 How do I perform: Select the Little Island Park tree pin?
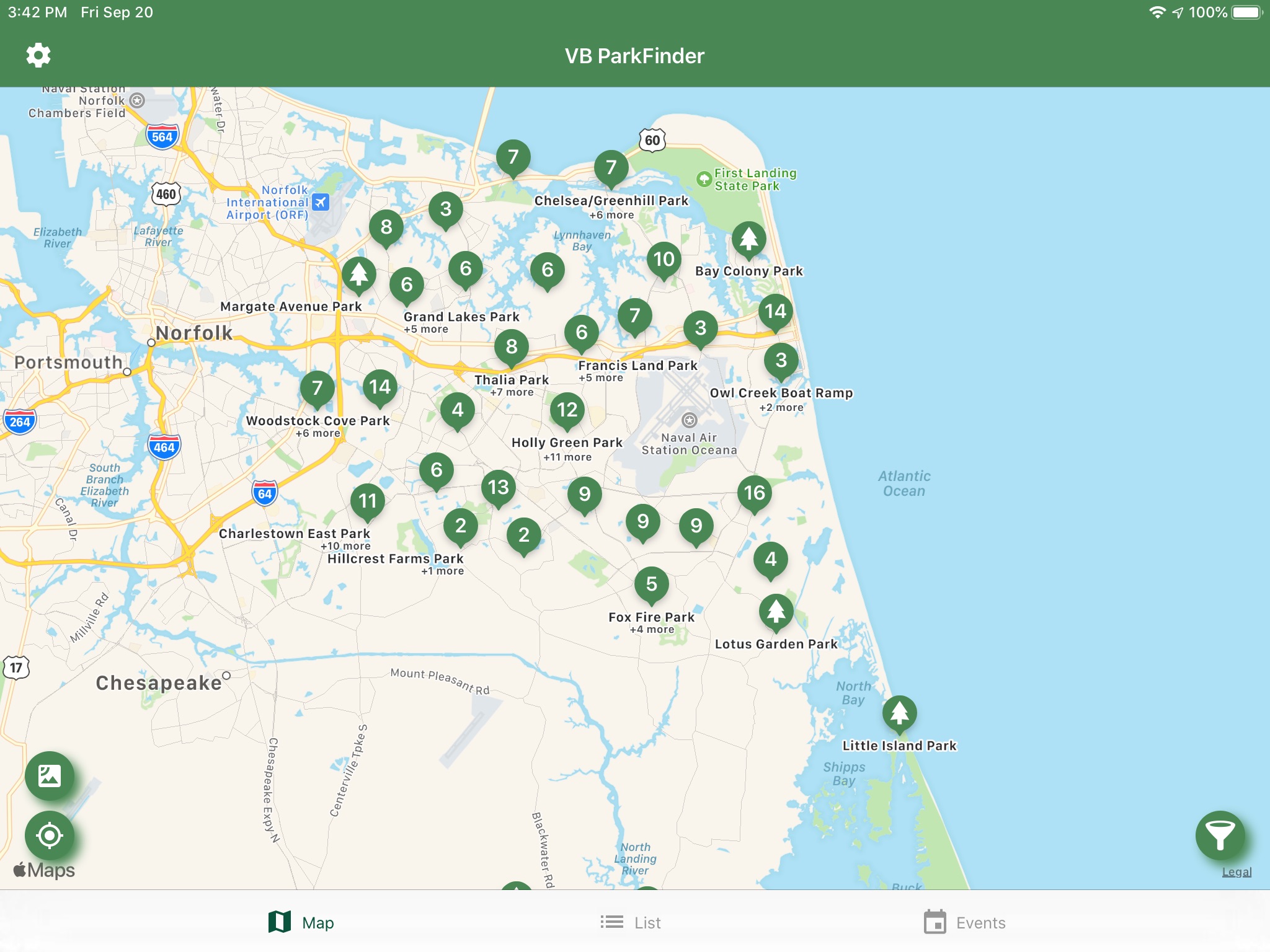click(899, 713)
